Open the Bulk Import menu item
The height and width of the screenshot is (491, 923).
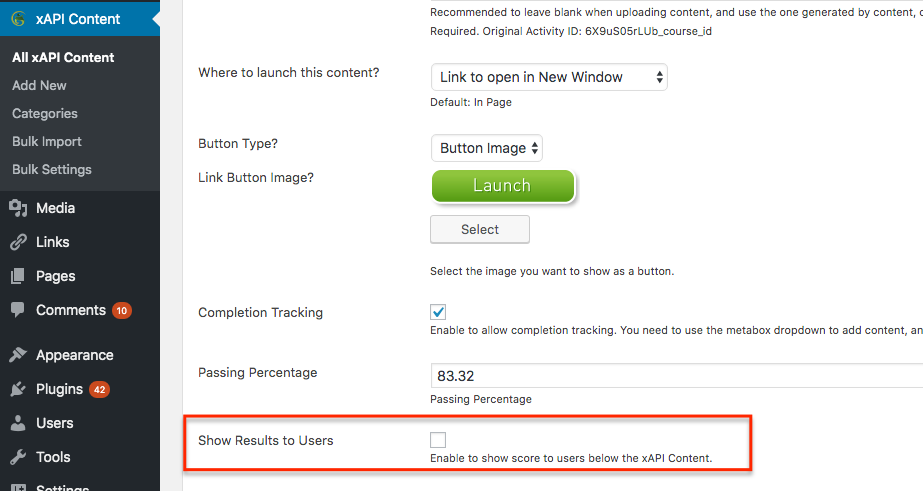[47, 141]
